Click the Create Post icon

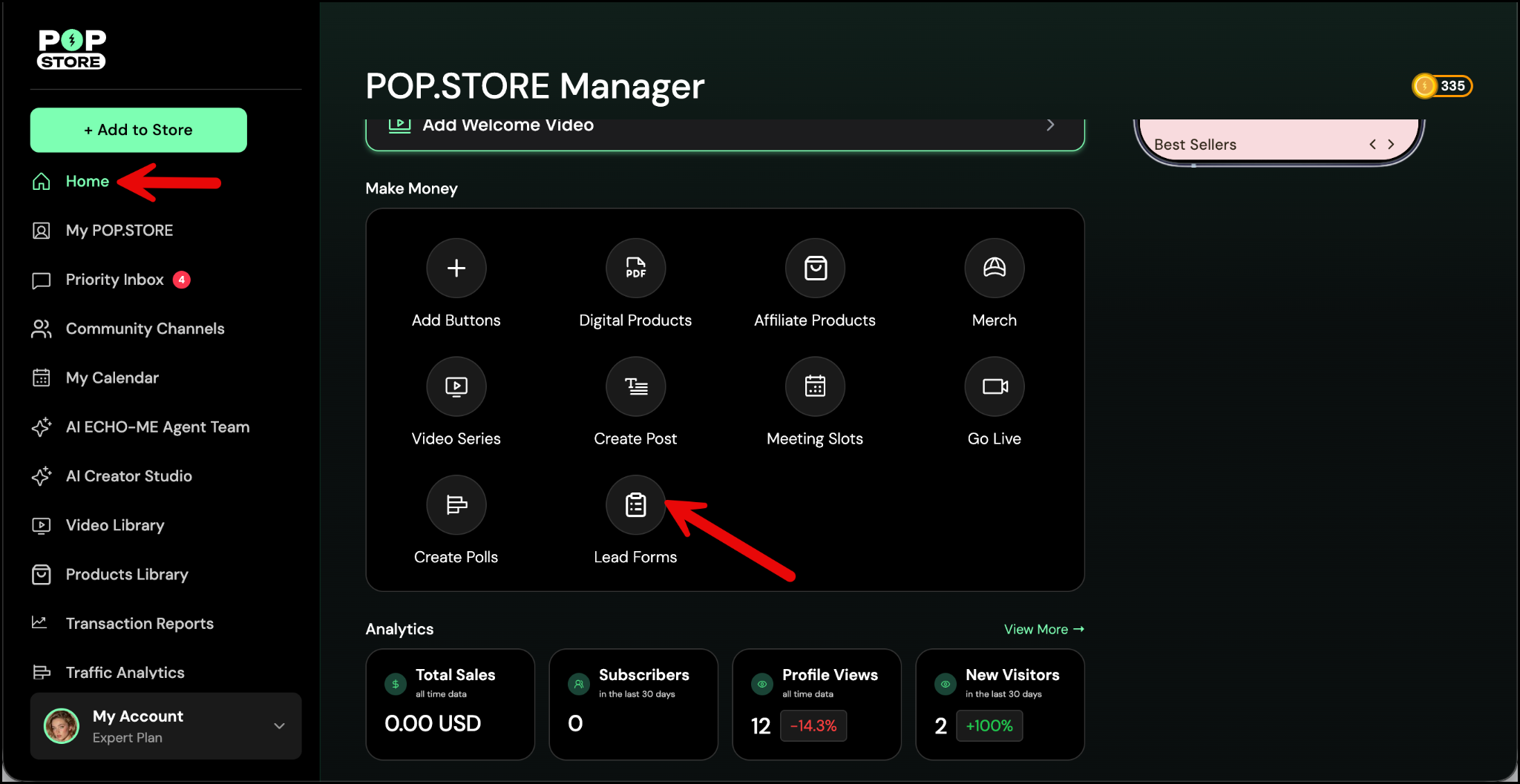tap(635, 386)
